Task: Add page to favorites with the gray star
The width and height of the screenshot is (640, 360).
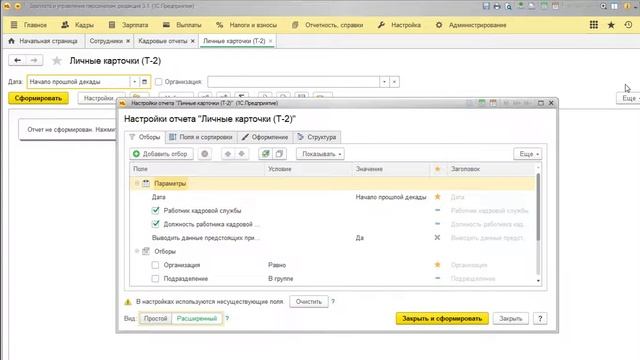Action: click(x=57, y=61)
